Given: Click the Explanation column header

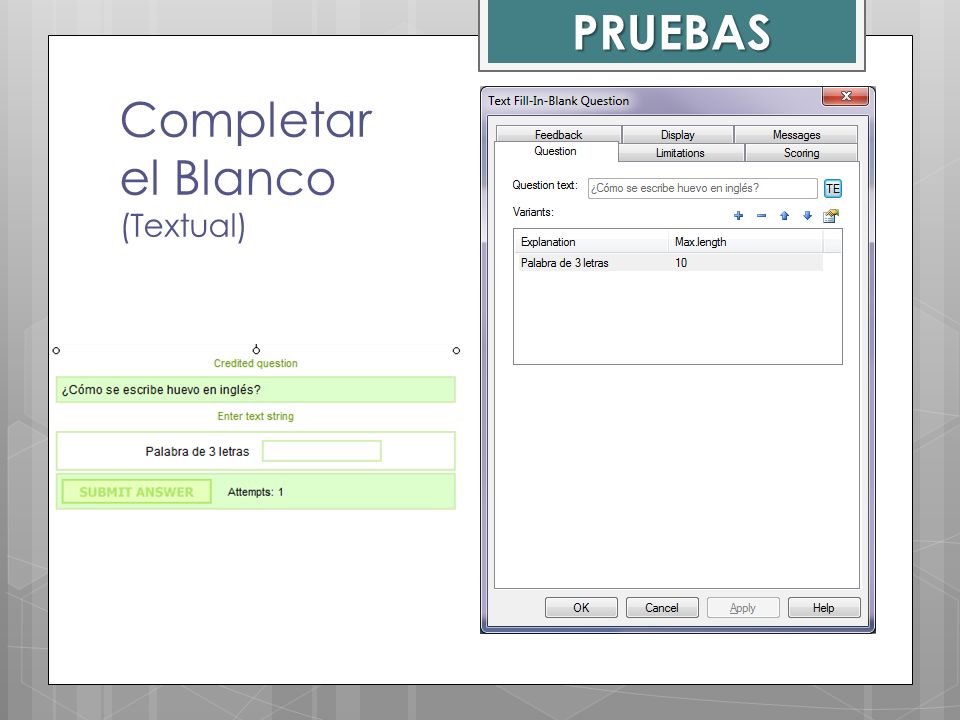Looking at the screenshot, I should [591, 242].
